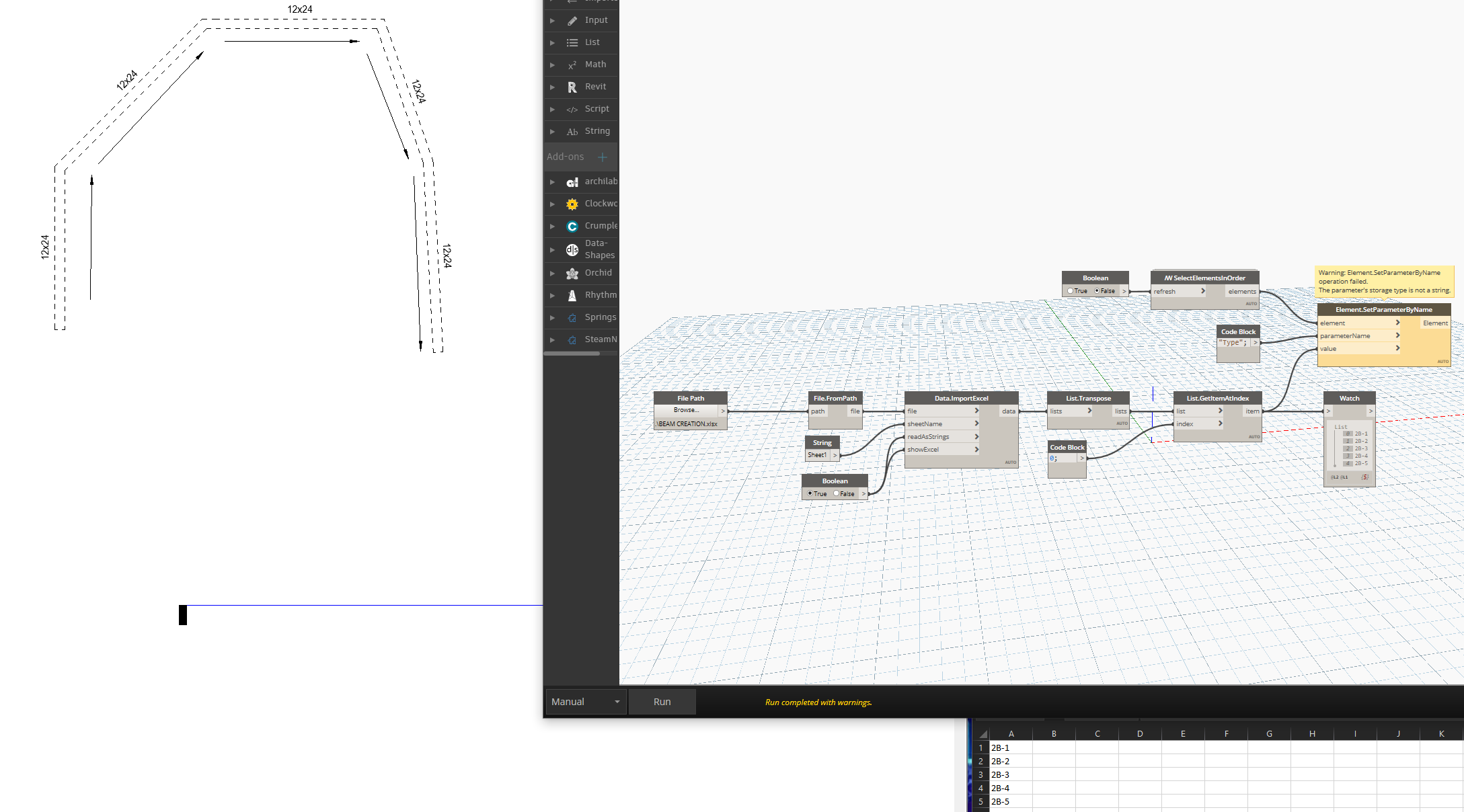Click the Crumple package icon
Image resolution: width=1464 pixels, height=812 pixels.
click(572, 227)
